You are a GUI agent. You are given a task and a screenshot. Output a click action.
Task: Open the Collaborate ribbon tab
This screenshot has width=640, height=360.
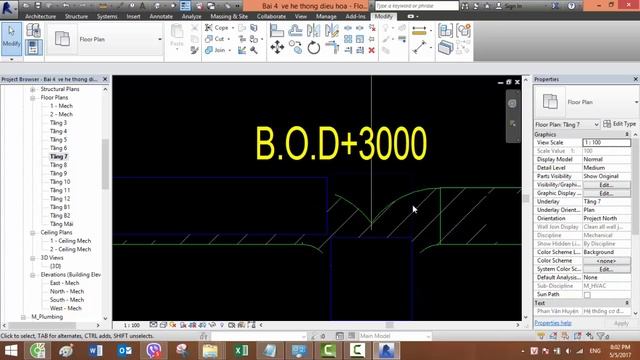click(x=271, y=16)
